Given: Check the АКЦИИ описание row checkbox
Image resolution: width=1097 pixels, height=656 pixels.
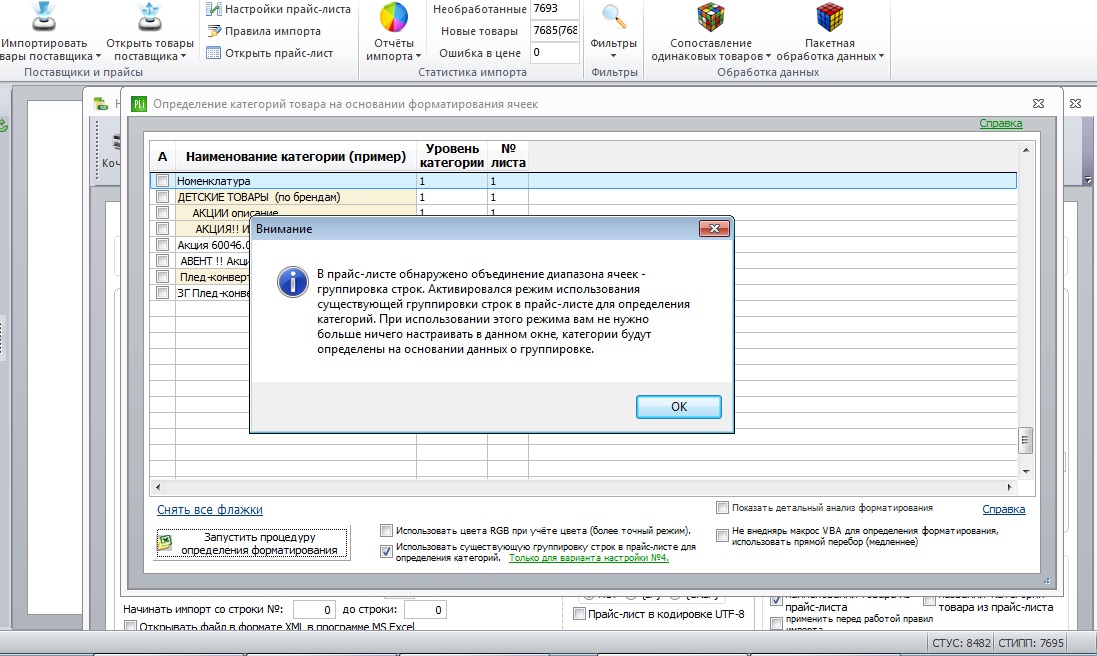Looking at the screenshot, I should coord(162,213).
